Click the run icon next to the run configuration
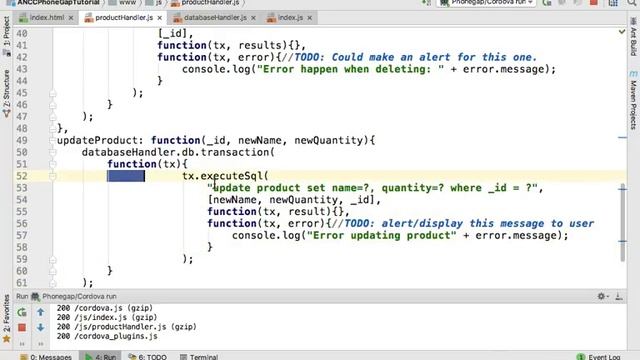 [x=547, y=3]
